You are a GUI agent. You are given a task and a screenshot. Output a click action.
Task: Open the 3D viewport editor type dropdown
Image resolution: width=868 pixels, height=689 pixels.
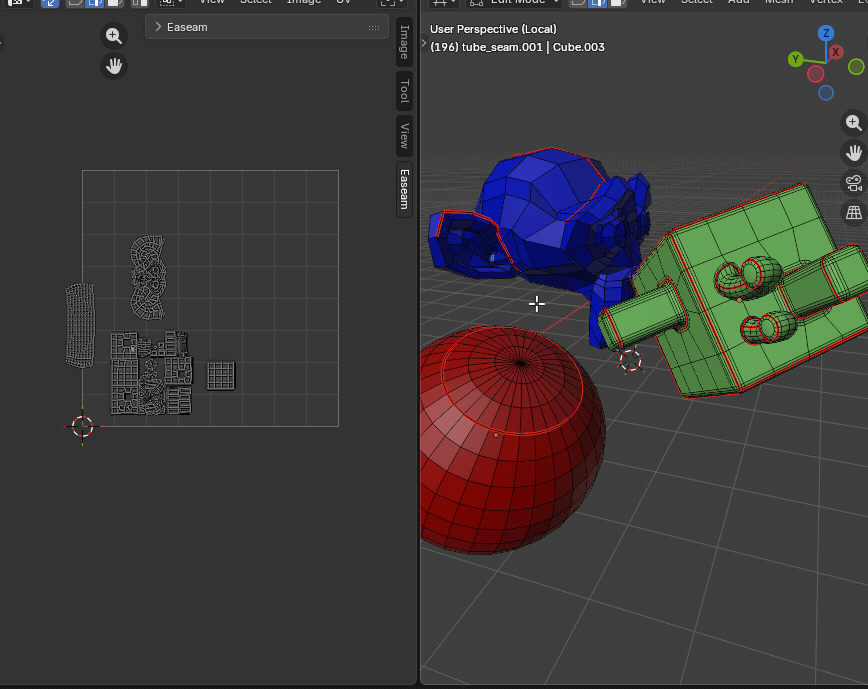pos(444,3)
